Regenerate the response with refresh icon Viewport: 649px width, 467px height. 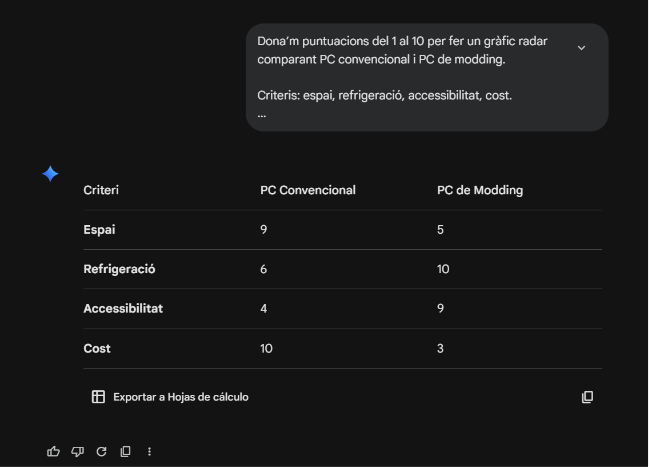[x=101, y=451]
